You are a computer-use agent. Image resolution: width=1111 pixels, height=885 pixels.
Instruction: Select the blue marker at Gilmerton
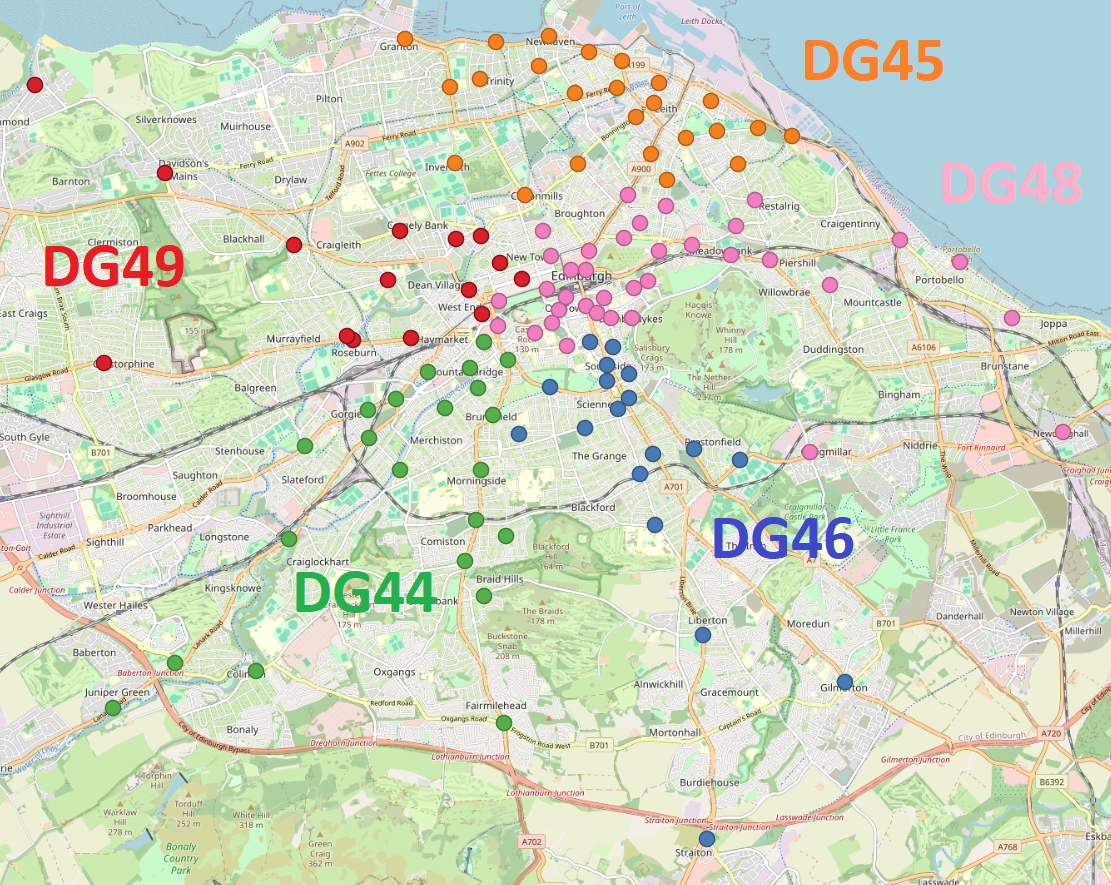click(845, 682)
